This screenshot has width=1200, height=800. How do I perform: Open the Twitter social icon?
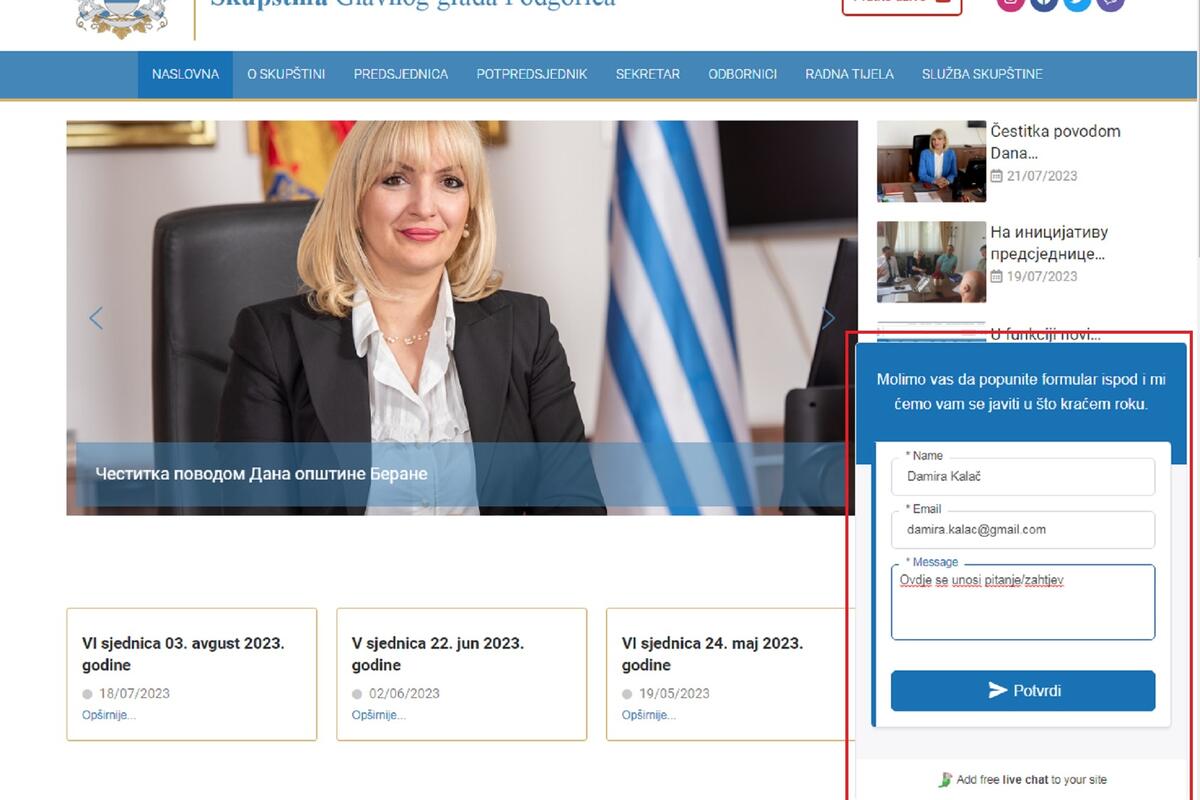[x=1077, y=3]
